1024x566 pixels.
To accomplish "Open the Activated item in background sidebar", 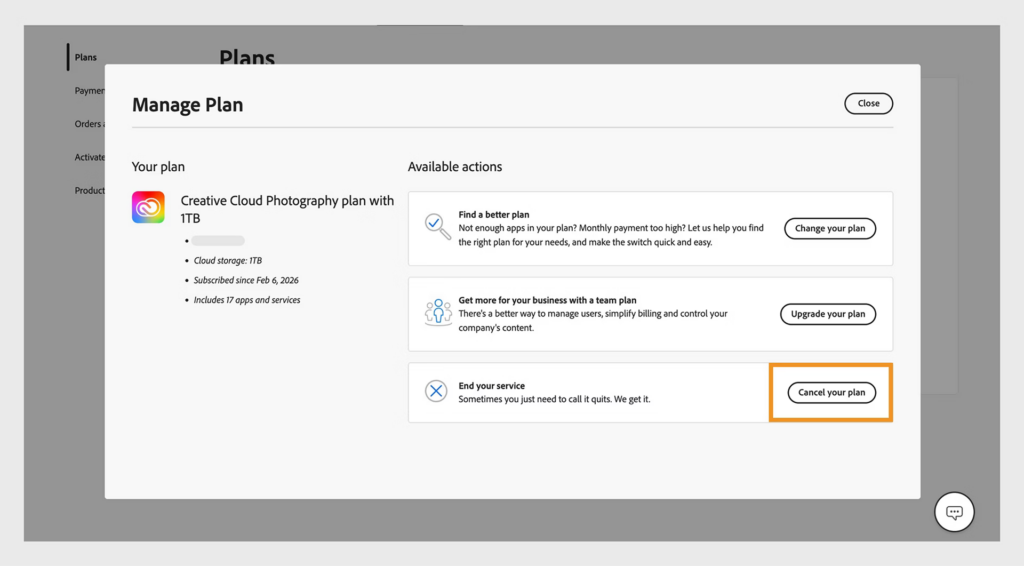I will (89, 157).
